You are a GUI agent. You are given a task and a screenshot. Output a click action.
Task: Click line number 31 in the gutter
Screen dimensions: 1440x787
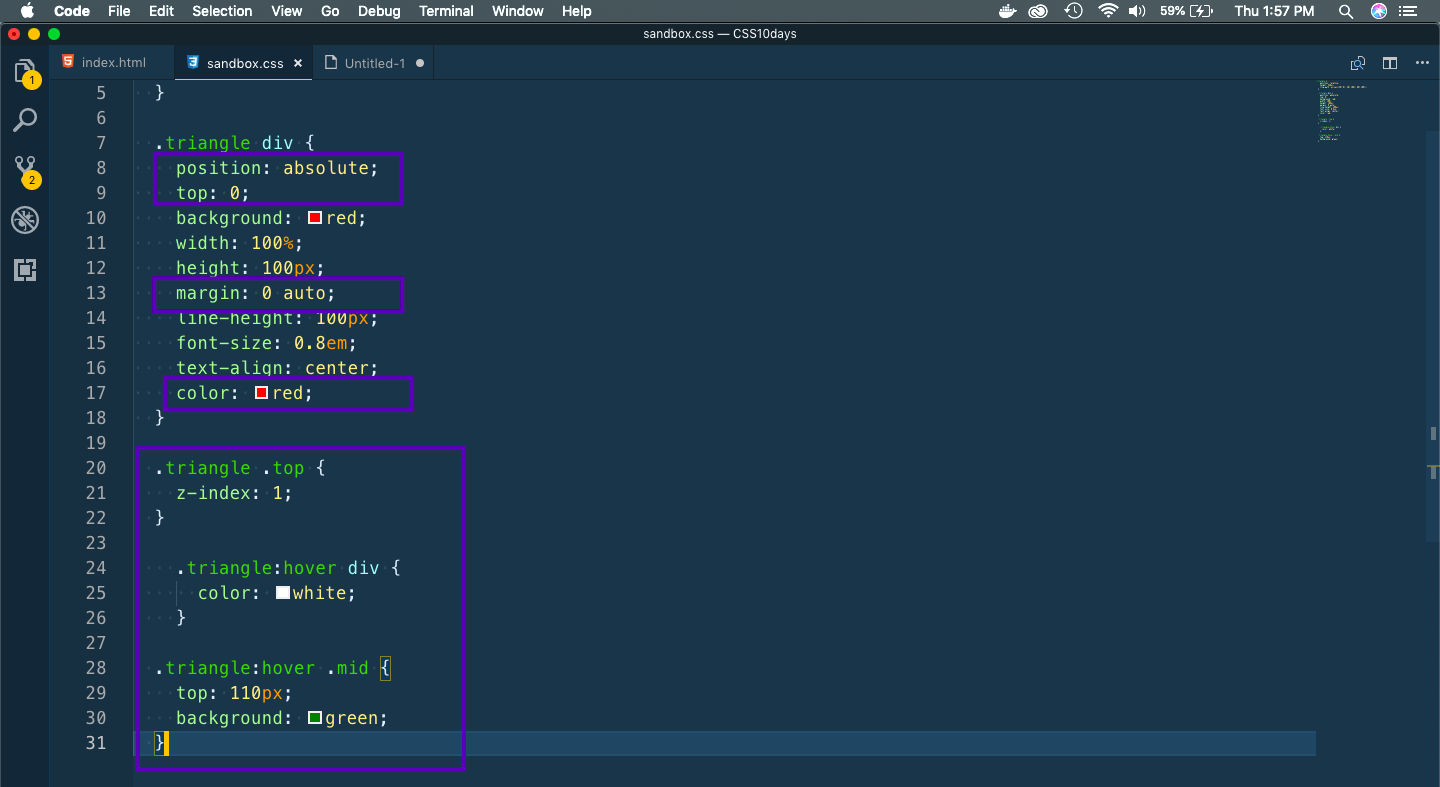pos(96,743)
